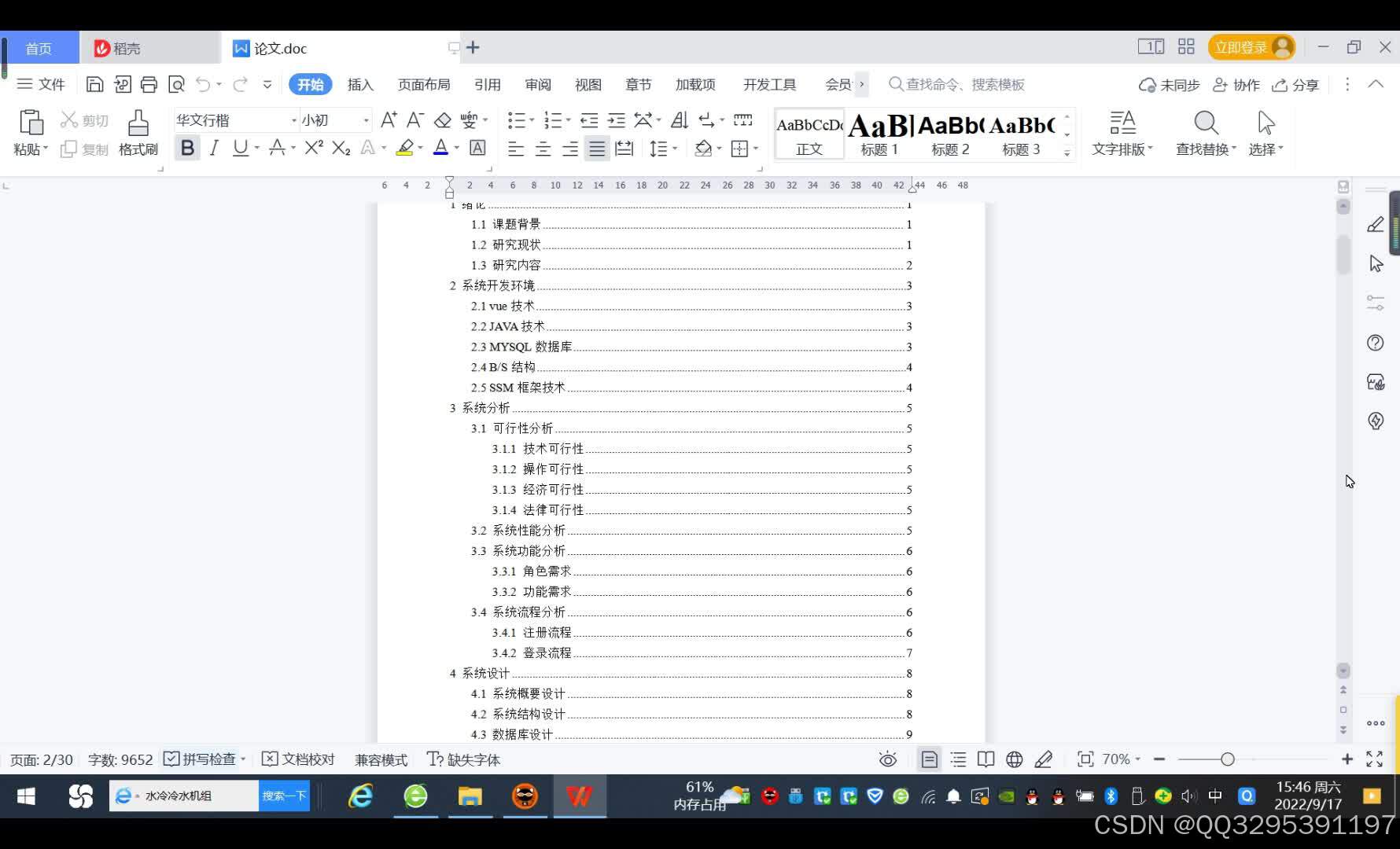Toggle Underline formatting
This screenshot has height=849, width=1400.
[241, 148]
